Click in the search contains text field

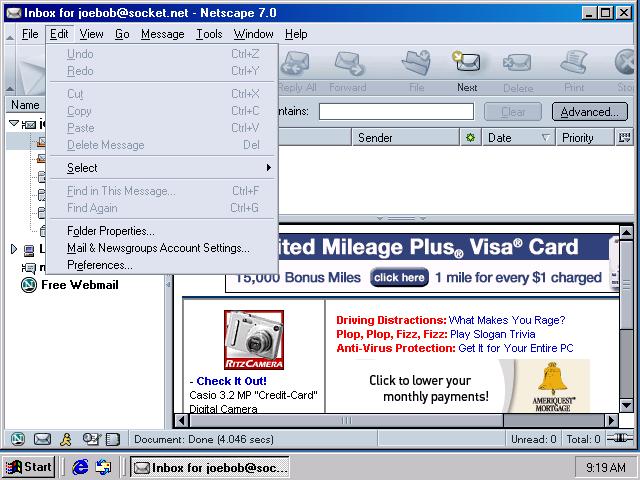tap(396, 111)
